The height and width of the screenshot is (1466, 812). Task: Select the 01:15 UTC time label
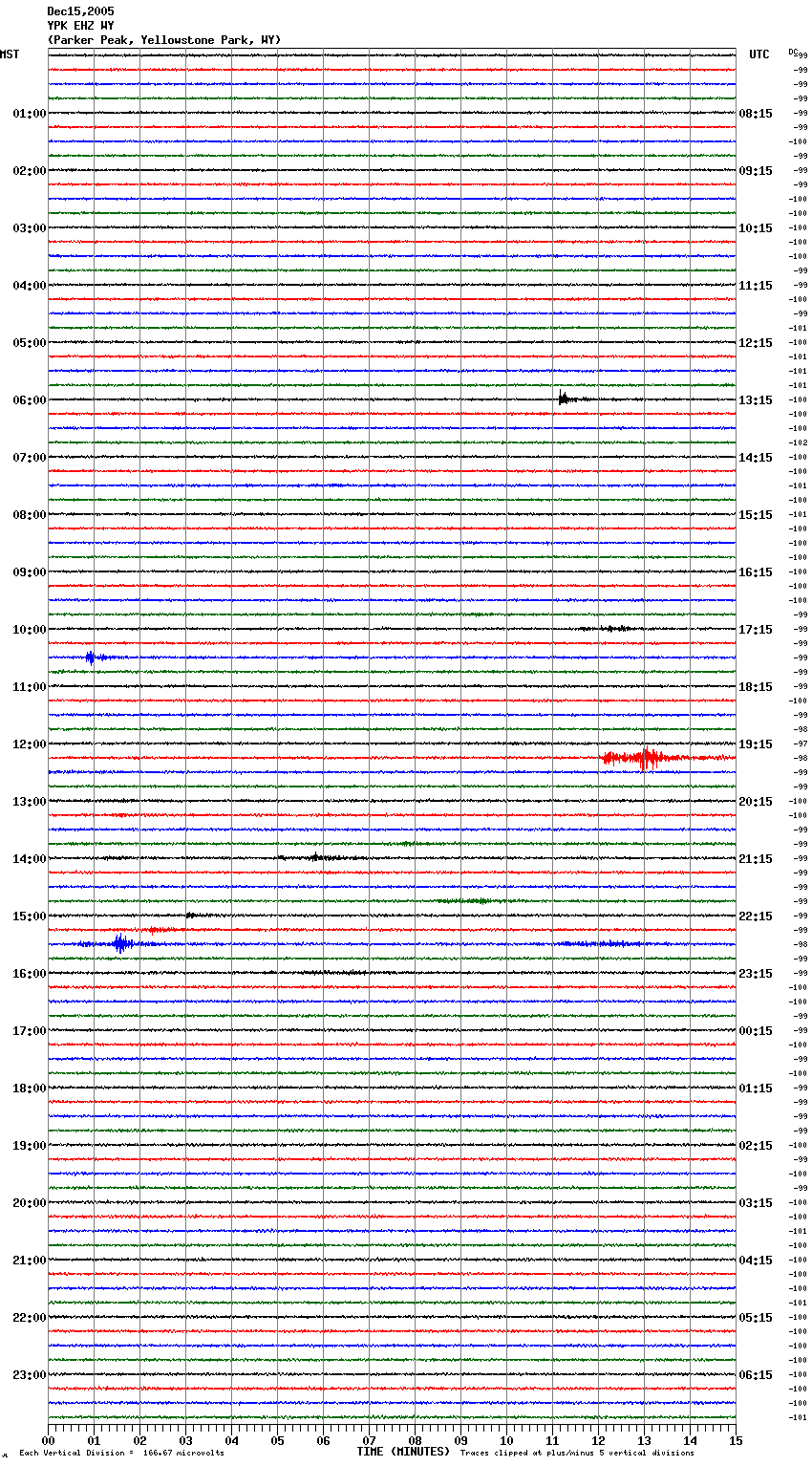click(756, 1089)
